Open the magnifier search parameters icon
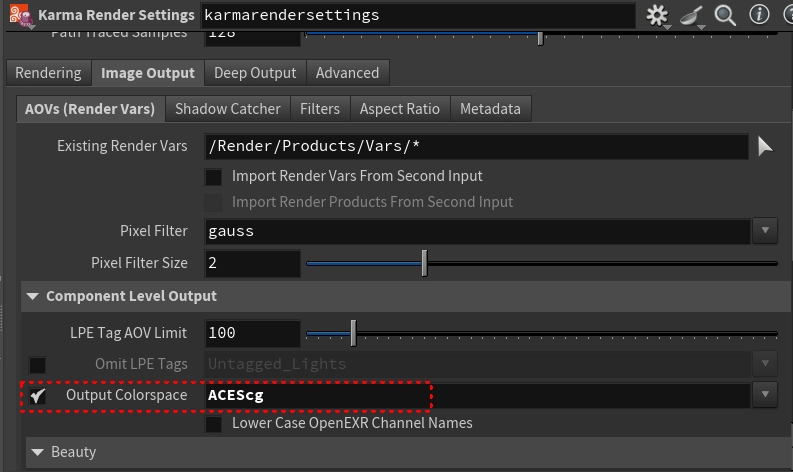The height and width of the screenshot is (472, 793). pyautogui.click(x=725, y=15)
